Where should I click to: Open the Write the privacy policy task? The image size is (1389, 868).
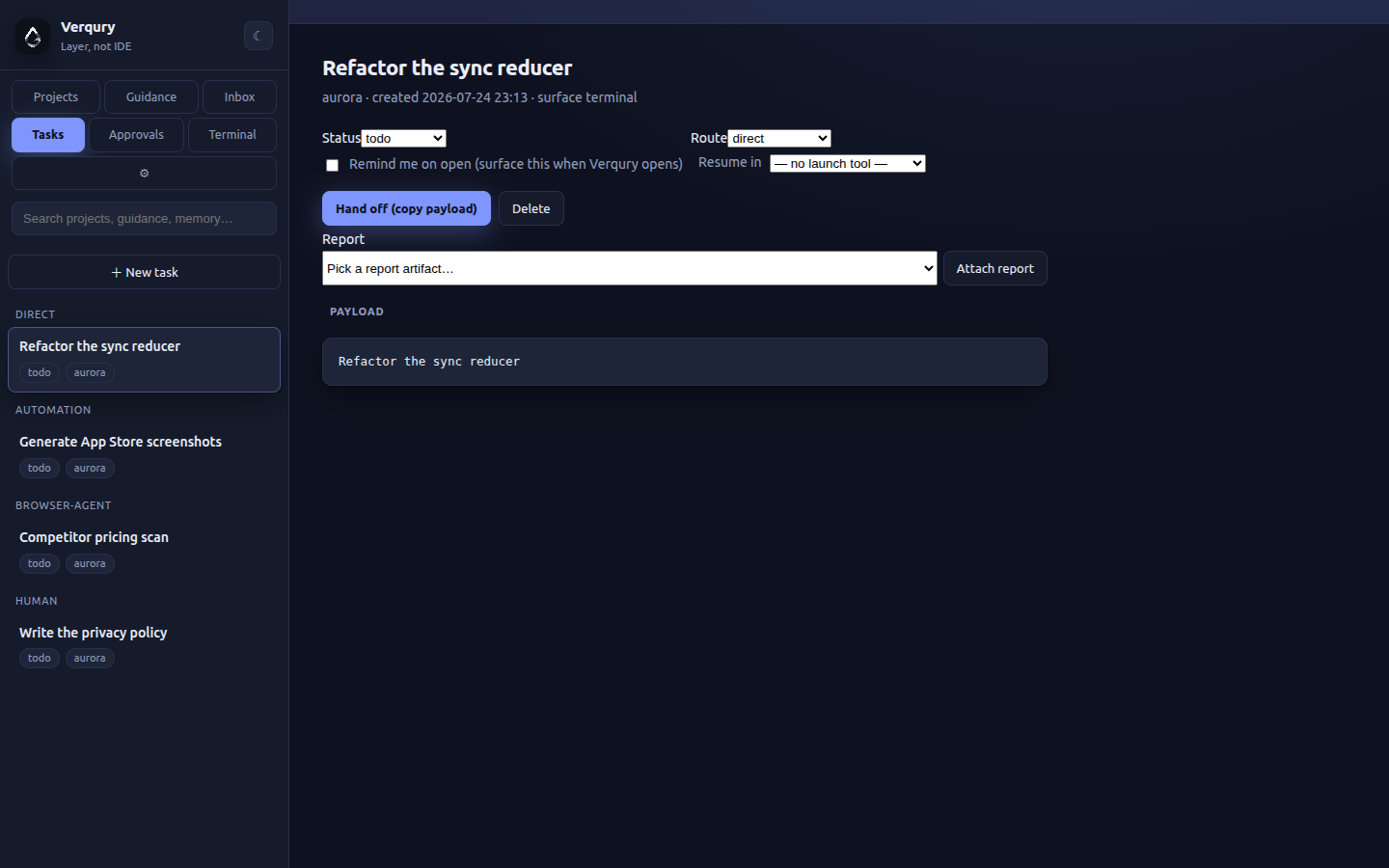point(144,645)
